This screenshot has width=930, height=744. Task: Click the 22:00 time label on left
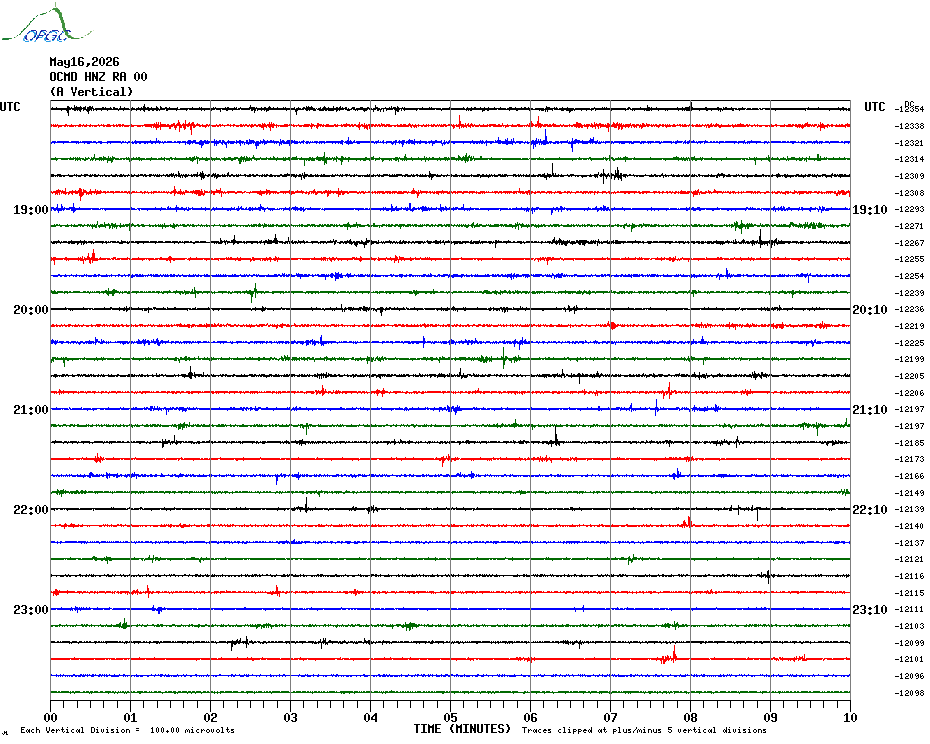31,510
